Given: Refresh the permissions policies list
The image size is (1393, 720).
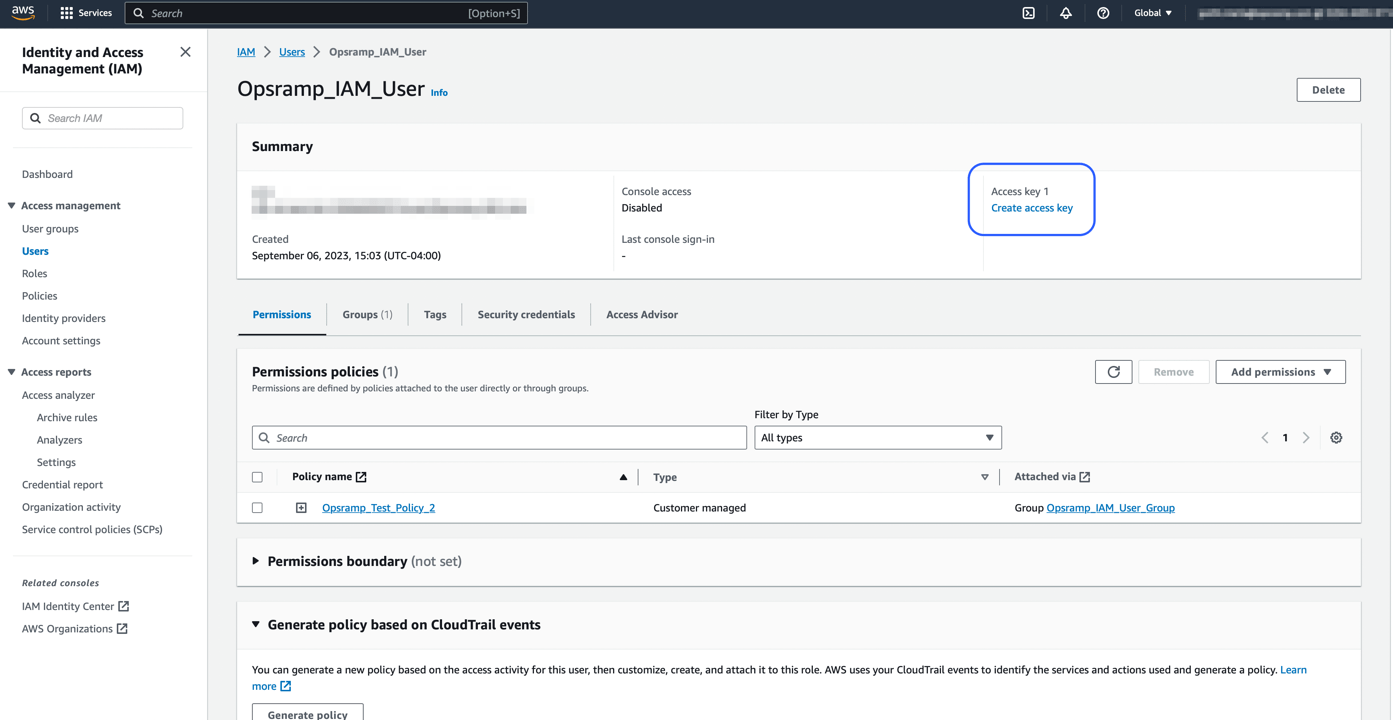Looking at the screenshot, I should click(x=1113, y=371).
